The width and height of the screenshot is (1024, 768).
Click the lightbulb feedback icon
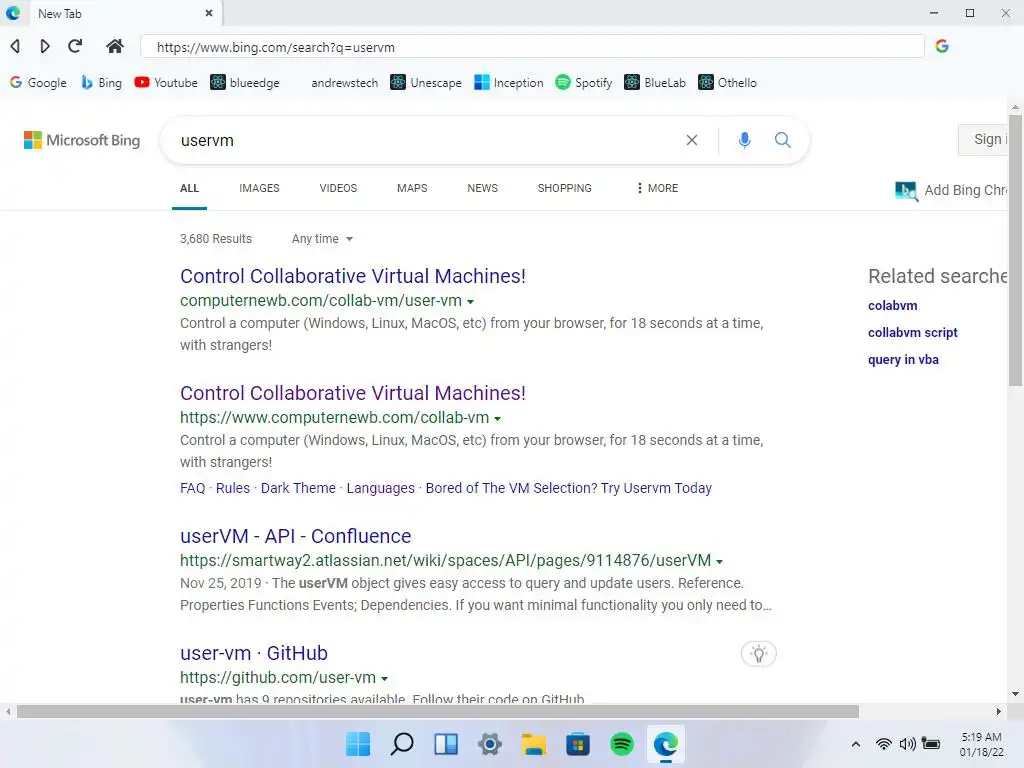[x=758, y=653]
